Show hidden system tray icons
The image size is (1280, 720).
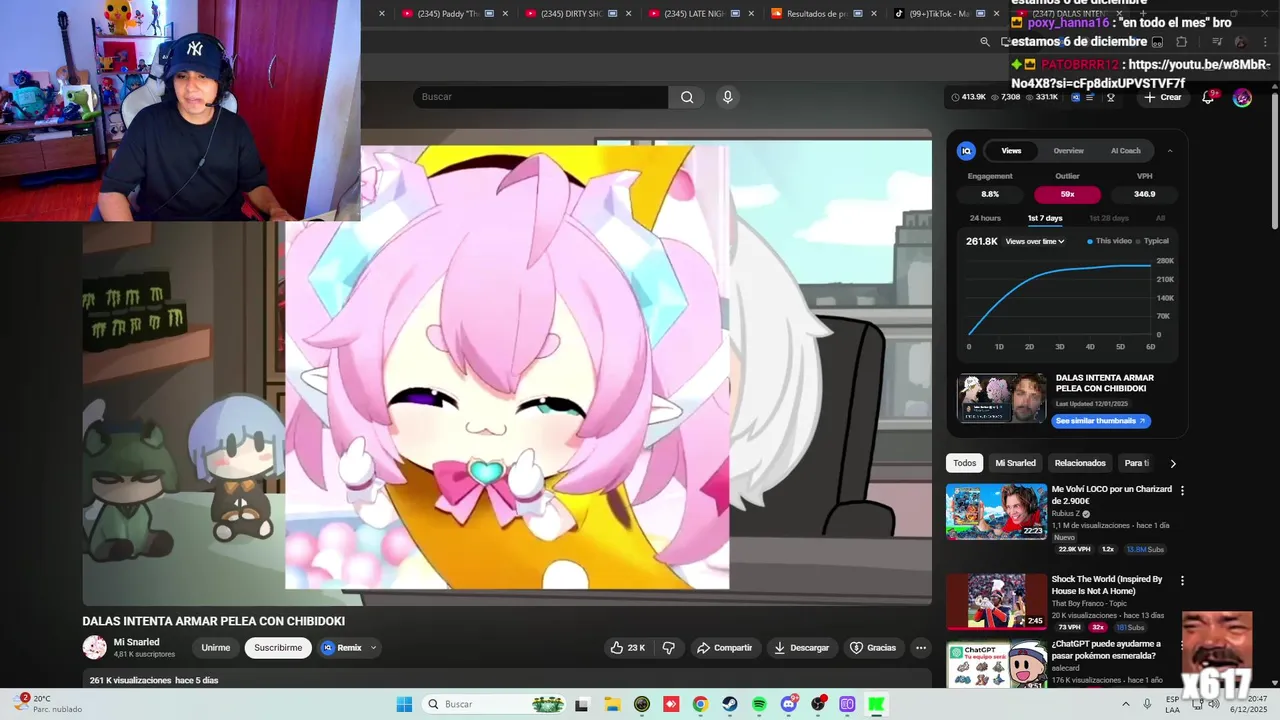[x=1125, y=704]
